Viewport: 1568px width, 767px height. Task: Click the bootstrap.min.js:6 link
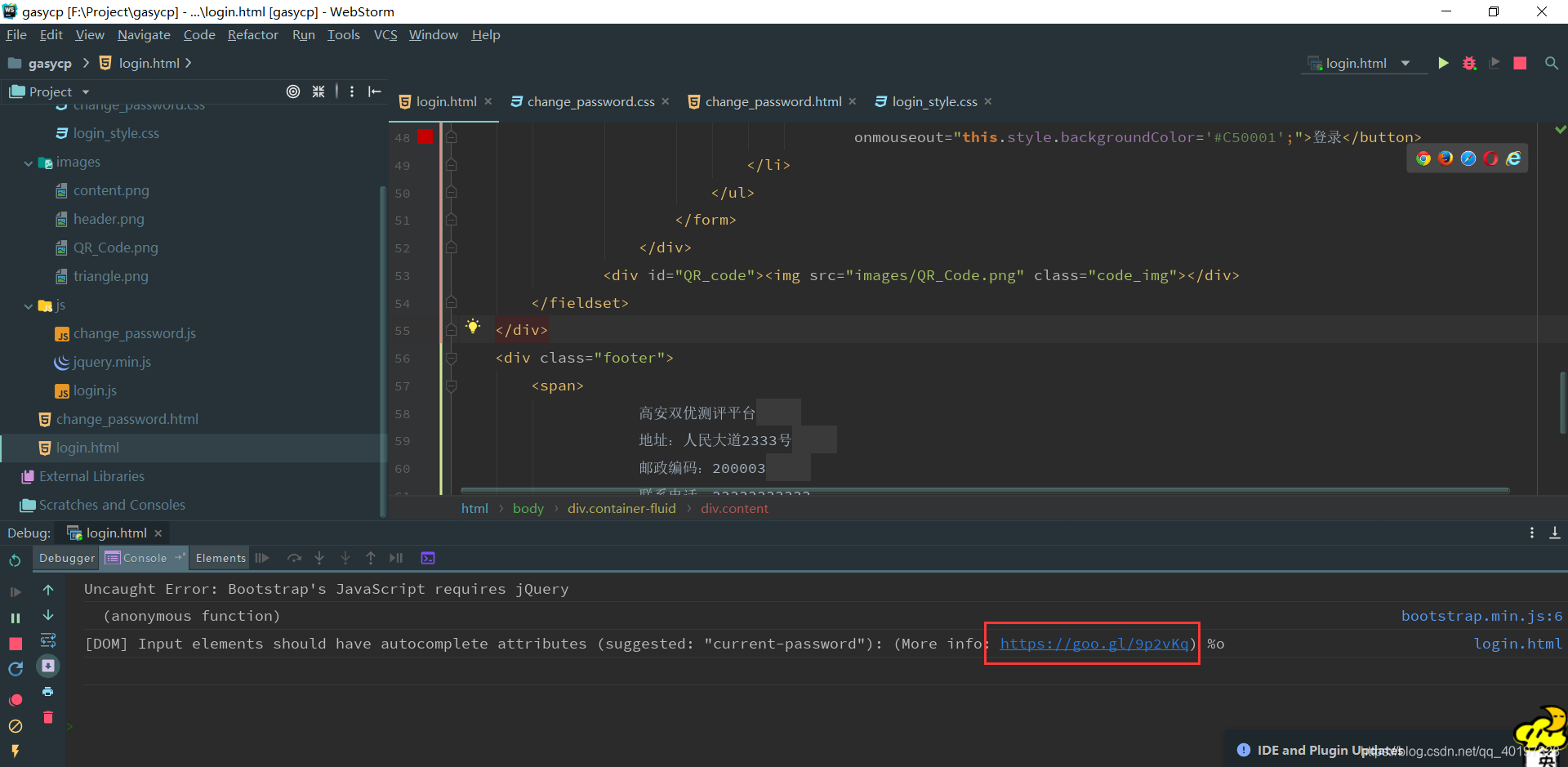tap(1481, 616)
